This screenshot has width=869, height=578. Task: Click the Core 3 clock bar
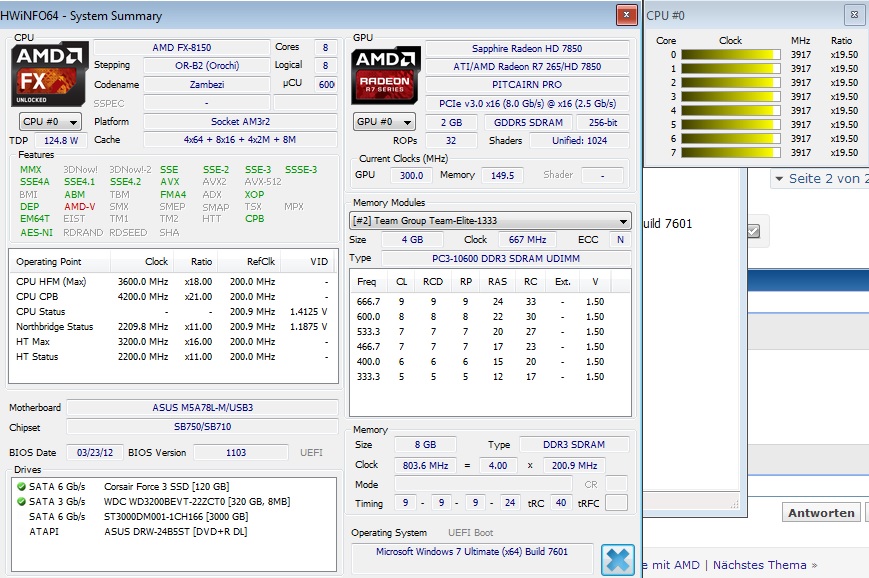point(730,96)
